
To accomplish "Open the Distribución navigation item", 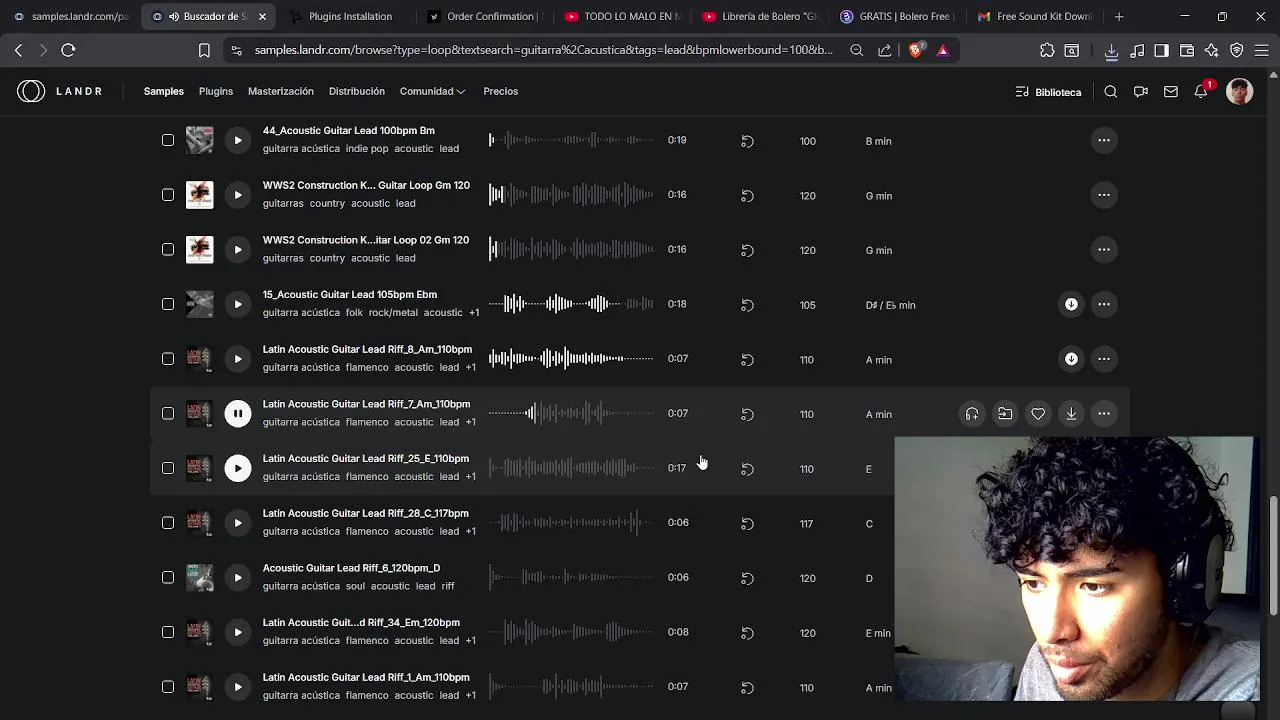I will tap(357, 91).
